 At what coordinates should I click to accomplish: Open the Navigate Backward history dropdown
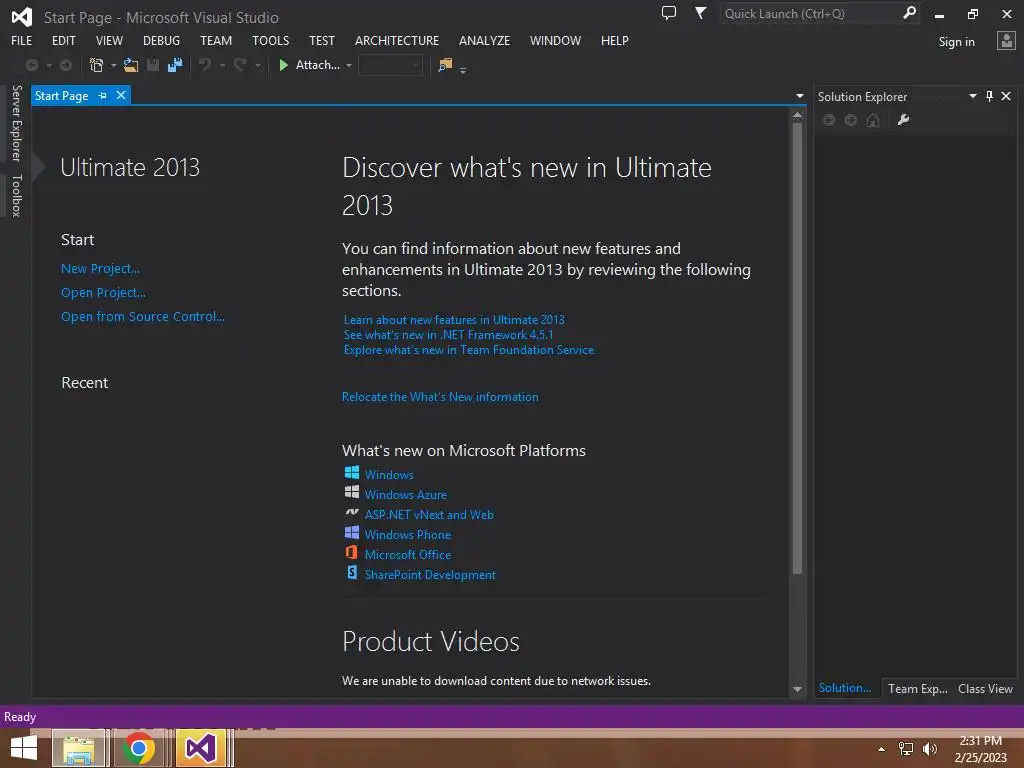49,65
